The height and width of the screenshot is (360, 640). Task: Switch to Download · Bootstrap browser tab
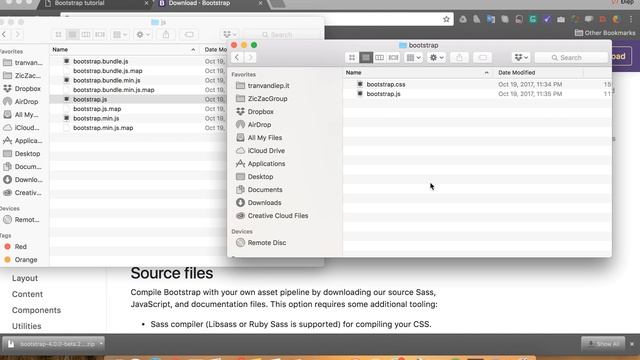point(210,3)
